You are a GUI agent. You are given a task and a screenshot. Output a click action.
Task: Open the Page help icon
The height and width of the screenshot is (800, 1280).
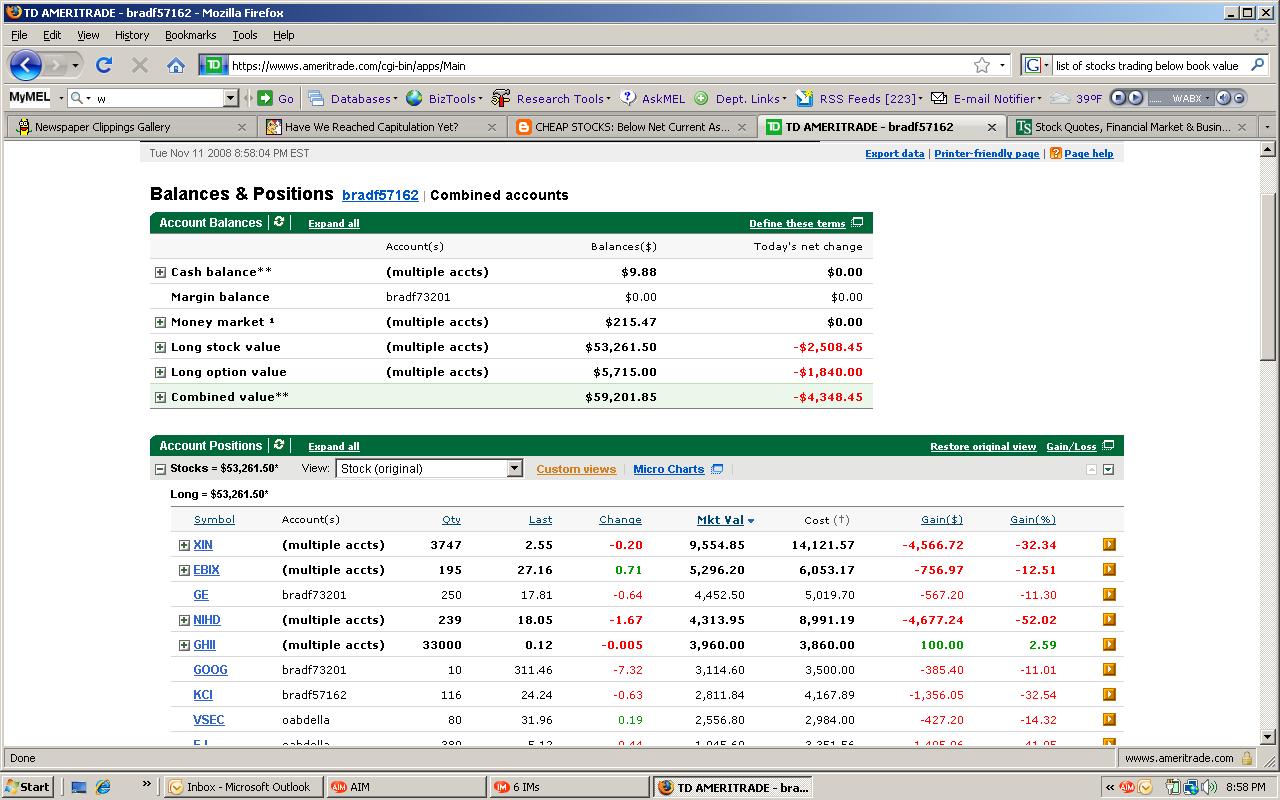coord(1056,154)
